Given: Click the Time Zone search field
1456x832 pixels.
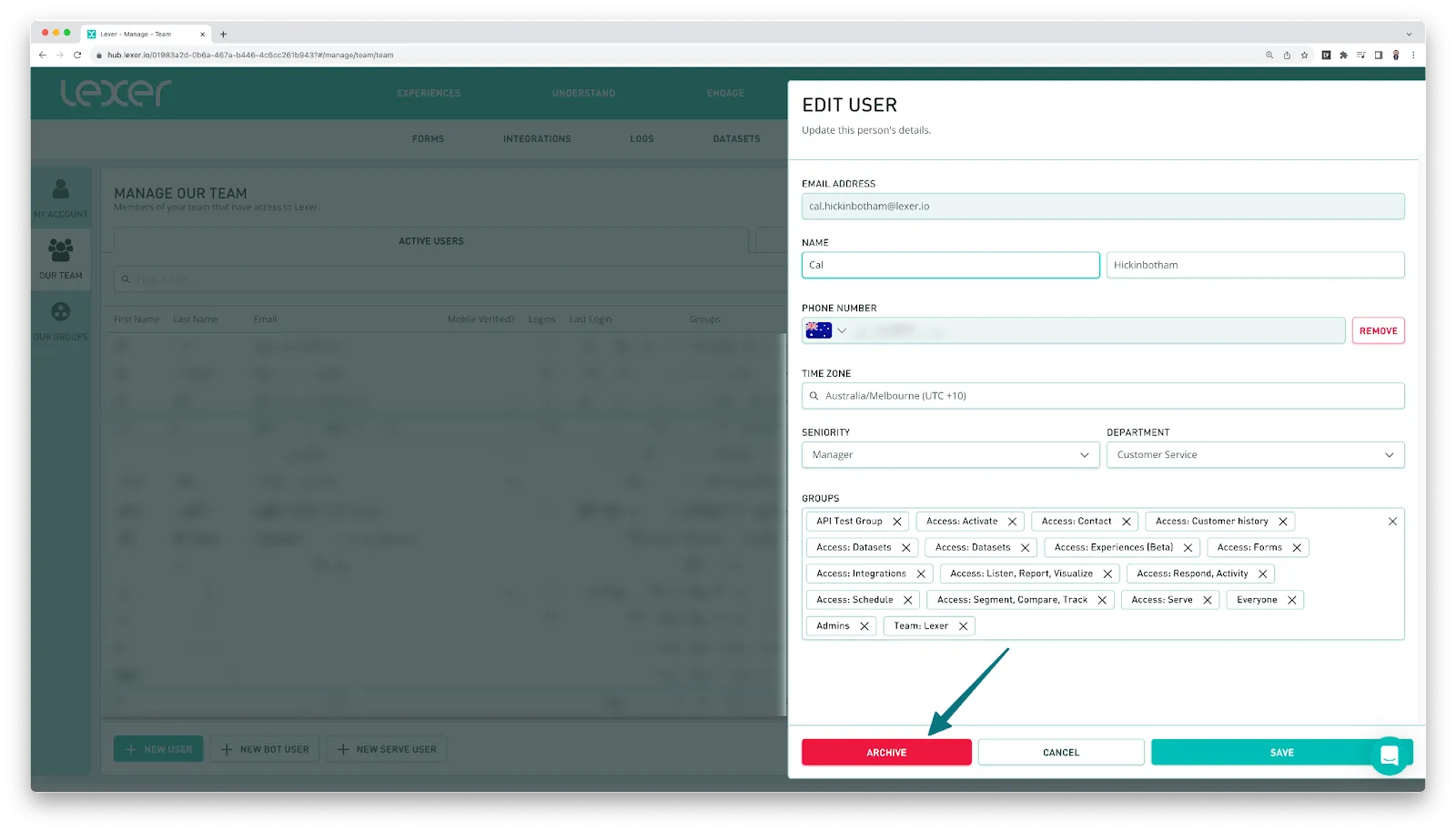Looking at the screenshot, I should pos(1103,396).
